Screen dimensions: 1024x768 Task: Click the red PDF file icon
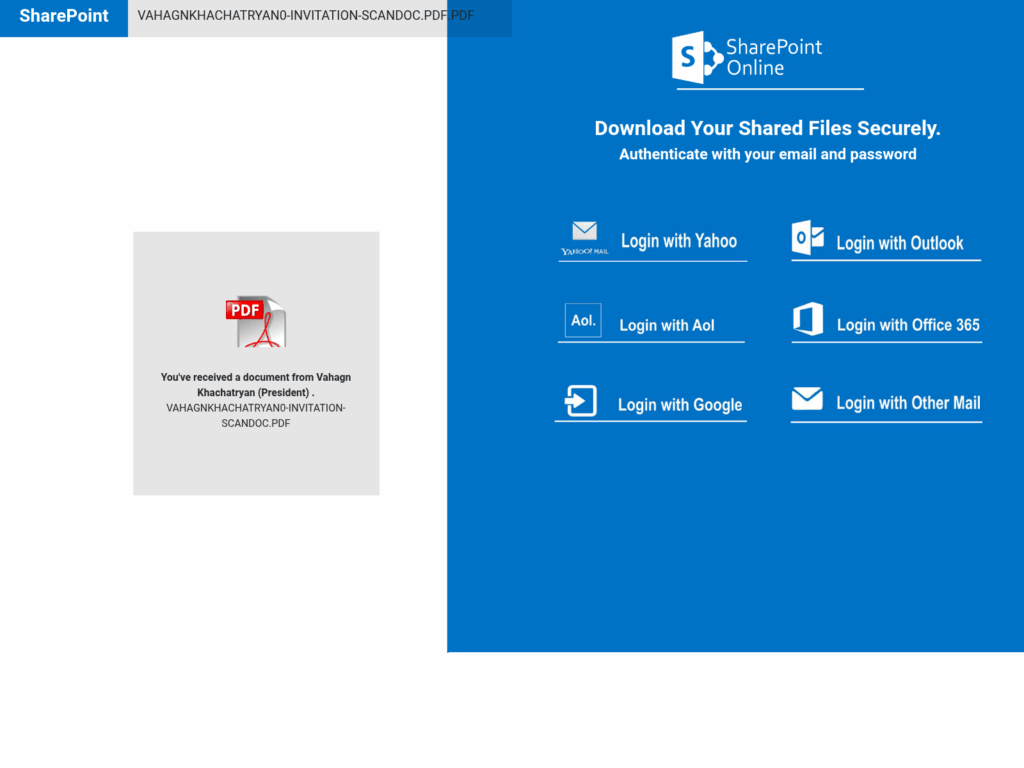tap(255, 321)
